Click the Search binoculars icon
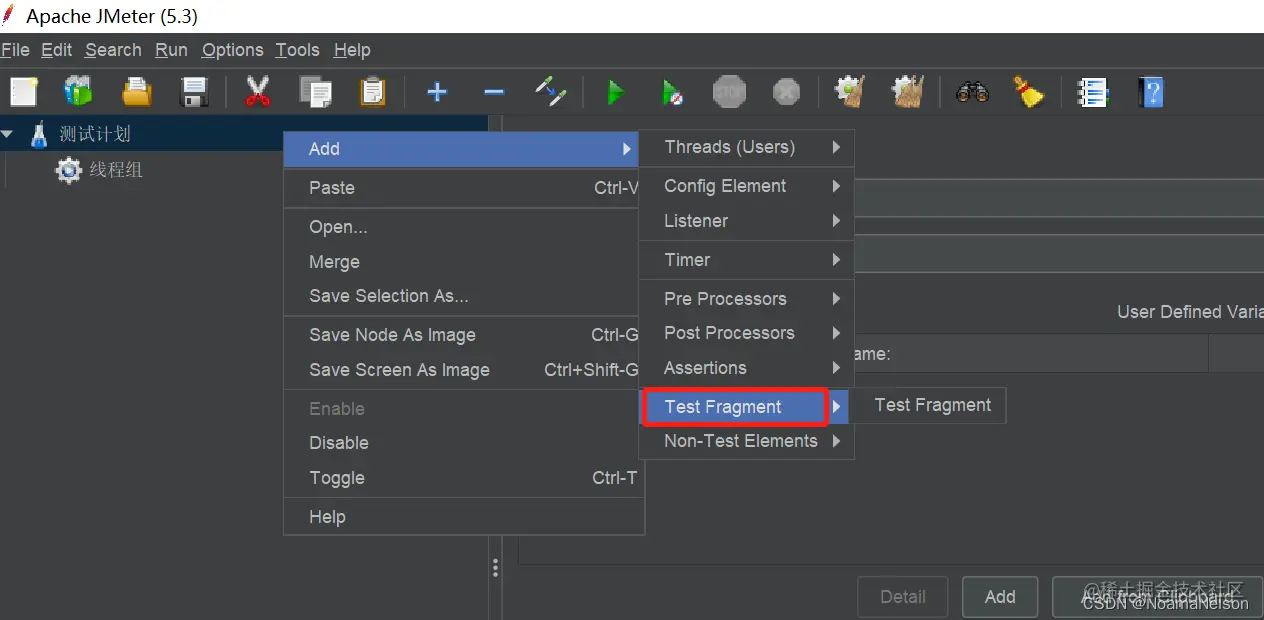Image resolution: width=1264 pixels, height=620 pixels. tap(972, 93)
